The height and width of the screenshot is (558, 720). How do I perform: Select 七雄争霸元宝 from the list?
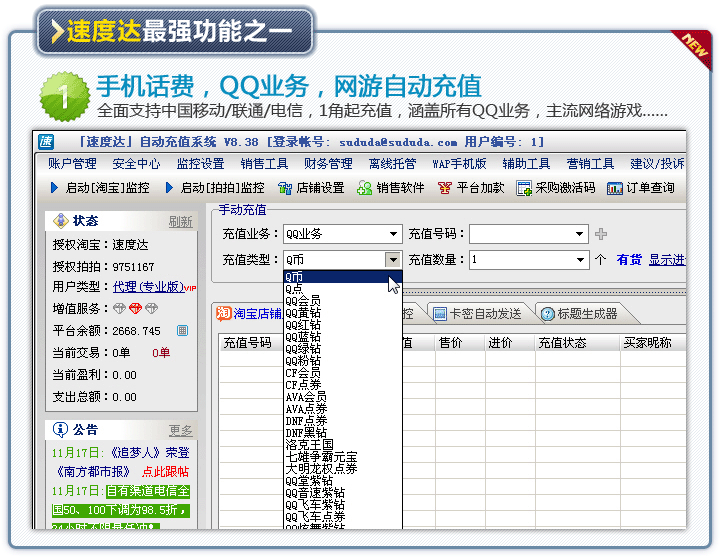click(x=343, y=457)
